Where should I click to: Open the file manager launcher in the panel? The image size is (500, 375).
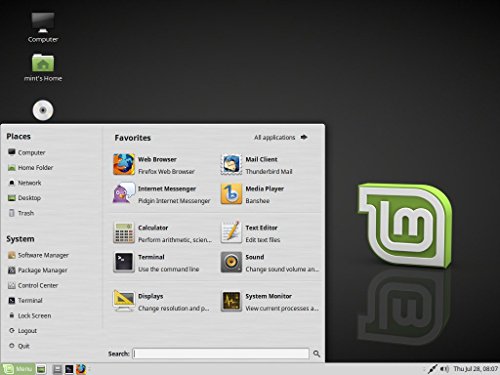(57, 369)
